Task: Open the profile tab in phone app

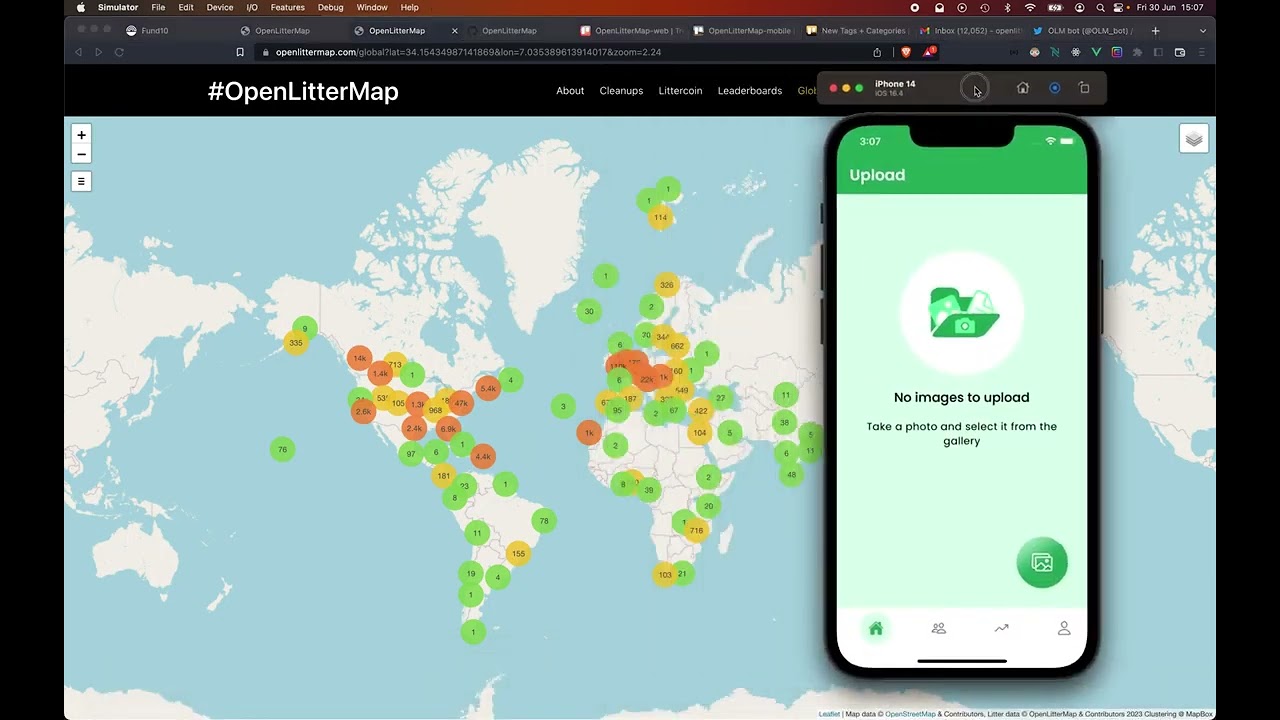Action: coord(1064,628)
